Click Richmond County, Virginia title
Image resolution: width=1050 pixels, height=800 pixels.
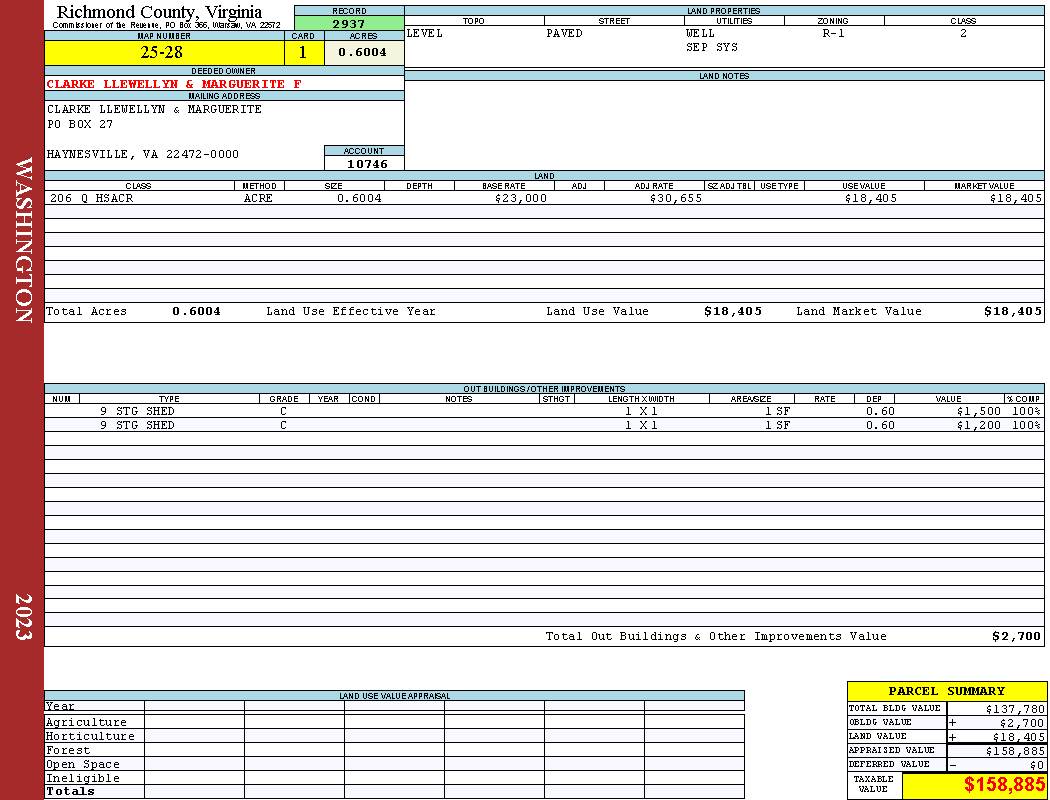(x=159, y=12)
